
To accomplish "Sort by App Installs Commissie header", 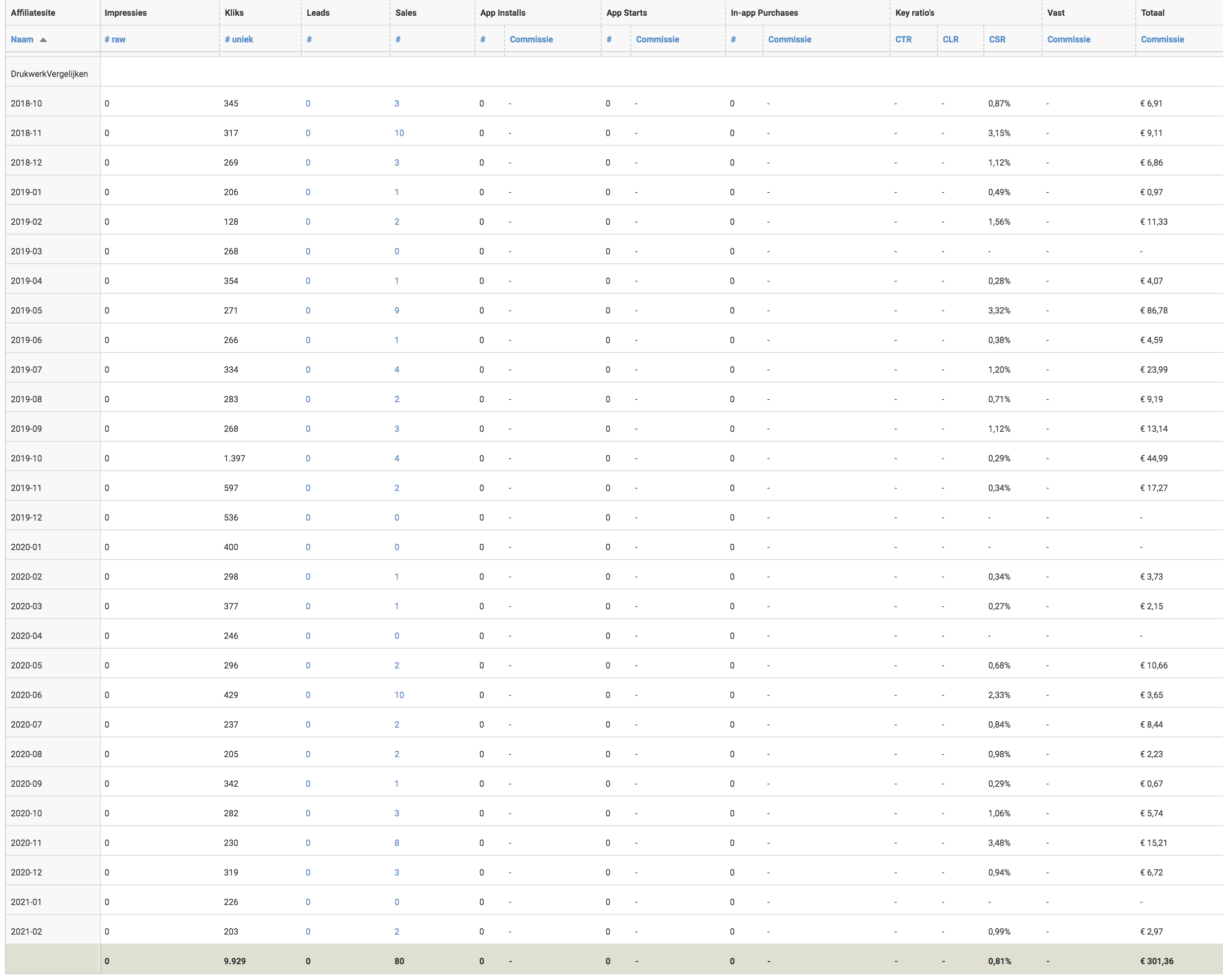I will [x=531, y=39].
